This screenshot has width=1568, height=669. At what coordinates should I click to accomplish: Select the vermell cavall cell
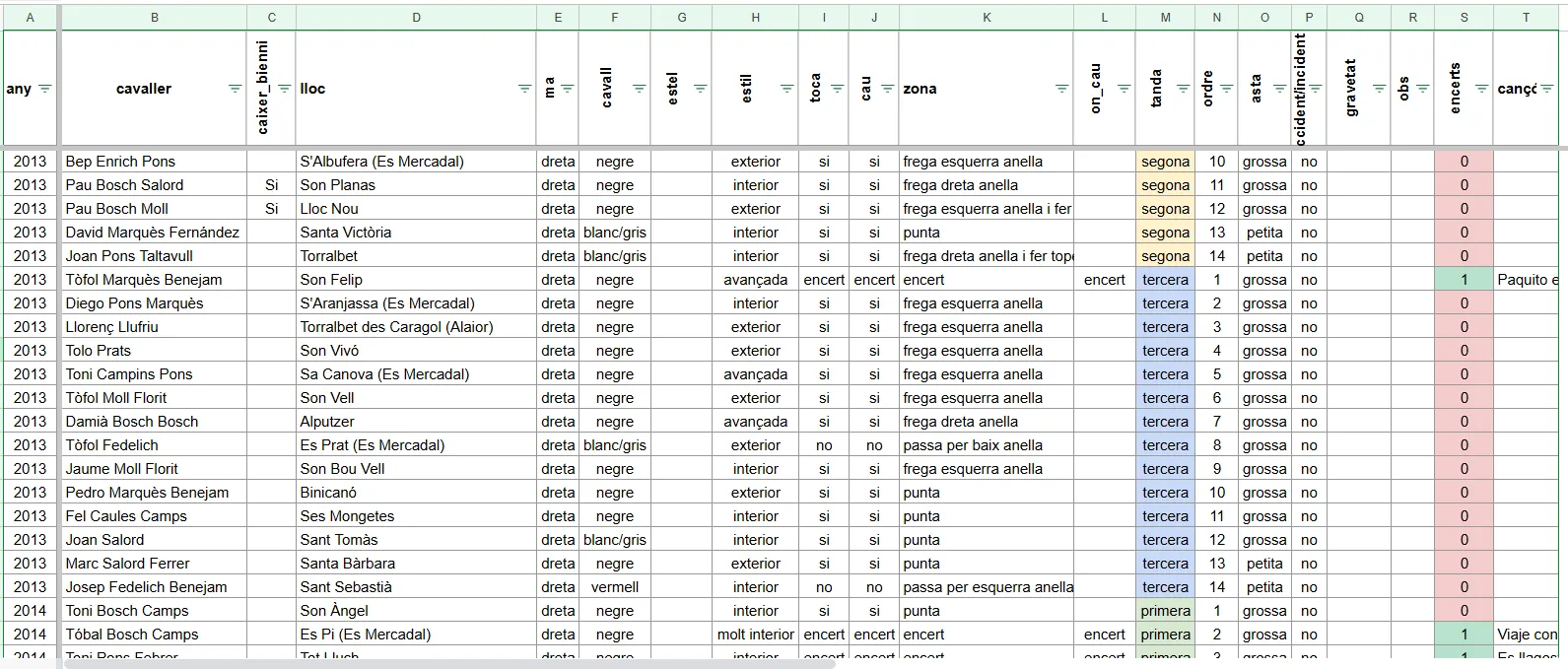click(615, 587)
